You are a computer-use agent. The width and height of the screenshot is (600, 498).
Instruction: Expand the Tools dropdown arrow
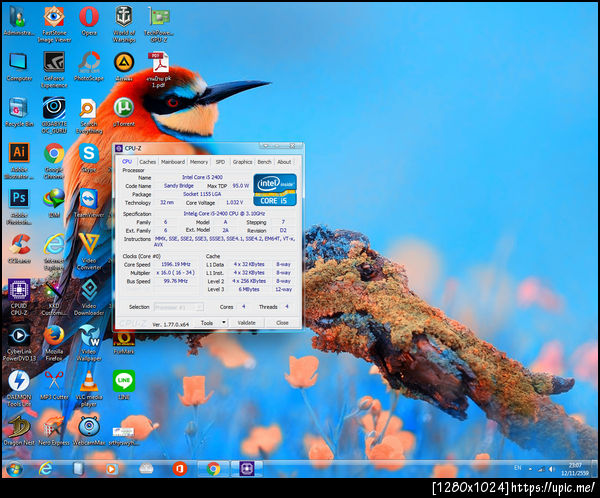[224, 323]
